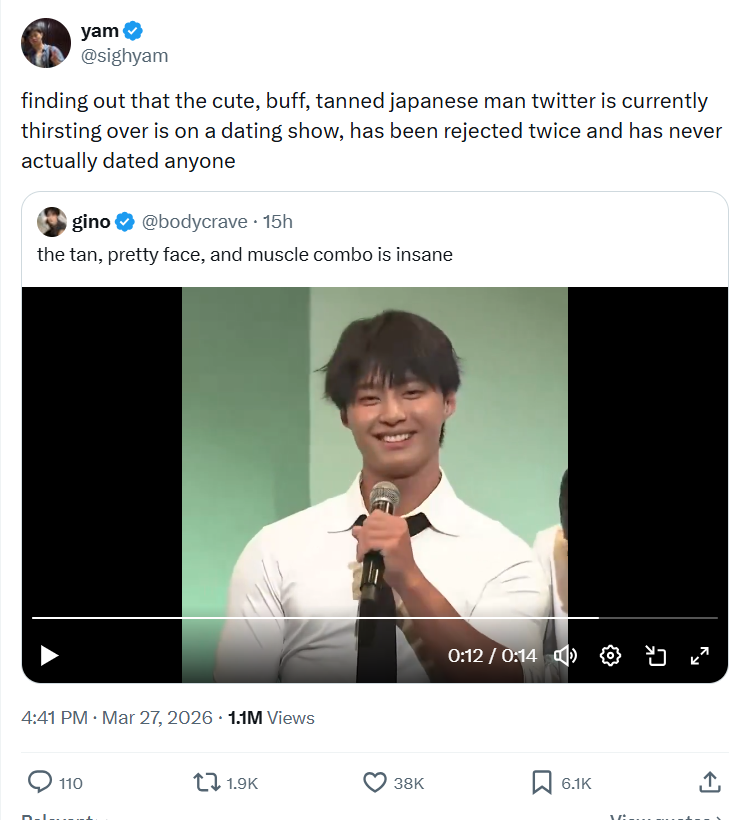The width and height of the screenshot is (746, 820).
Task: Like the tweet with the heart icon
Action: point(374,782)
